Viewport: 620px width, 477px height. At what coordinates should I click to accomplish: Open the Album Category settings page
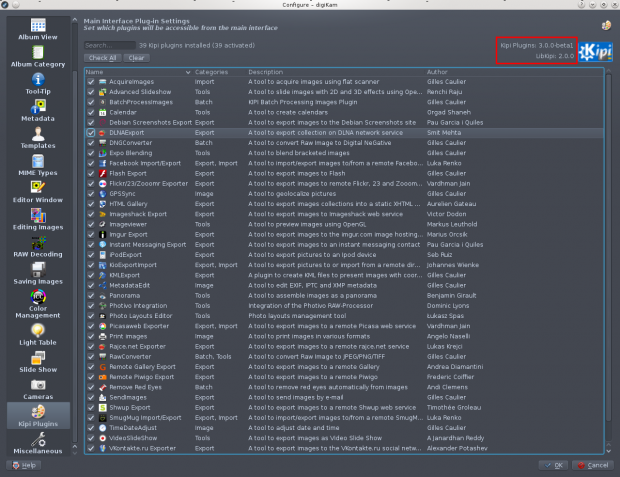(38, 57)
